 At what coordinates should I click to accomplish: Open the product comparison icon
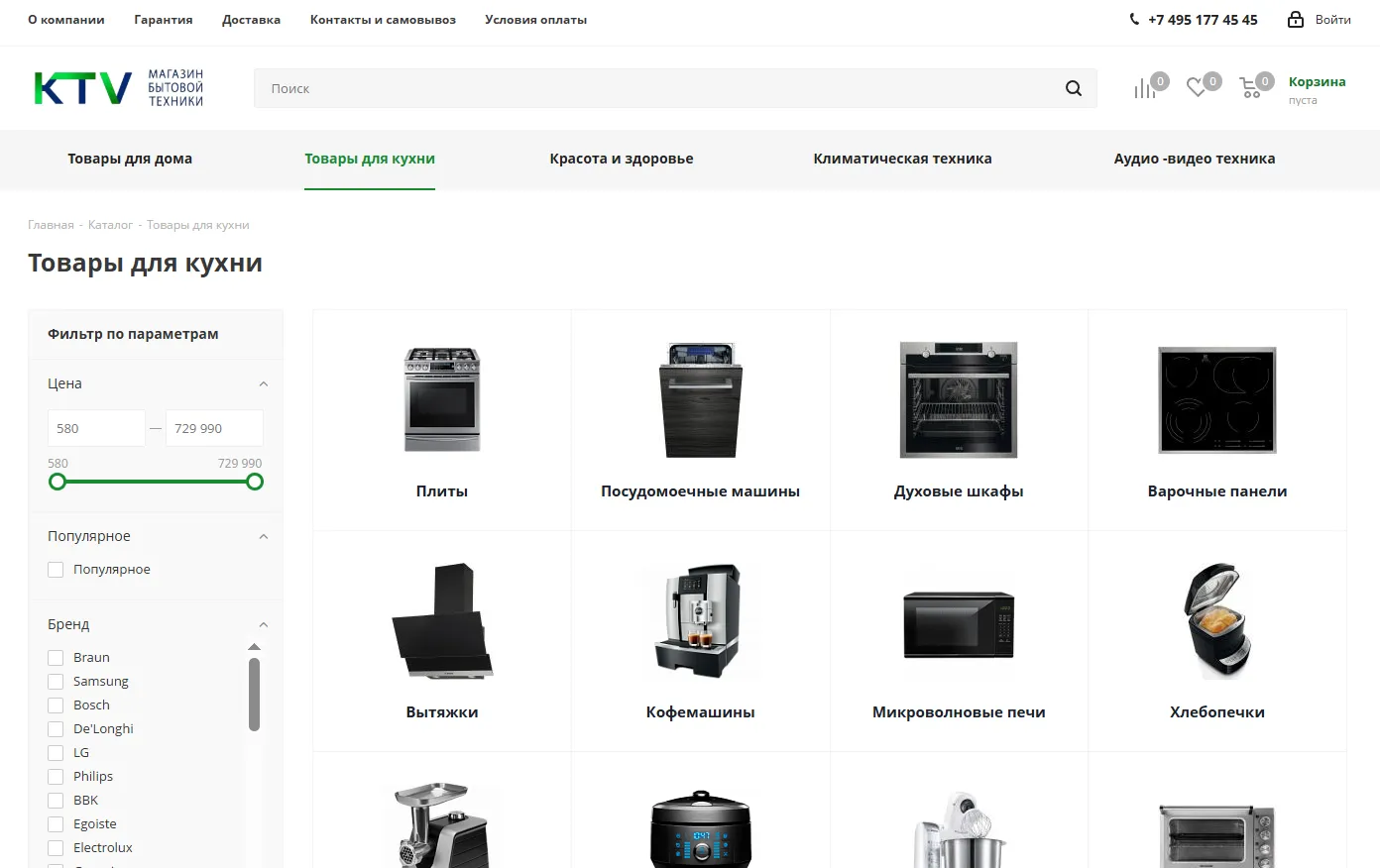(x=1144, y=89)
